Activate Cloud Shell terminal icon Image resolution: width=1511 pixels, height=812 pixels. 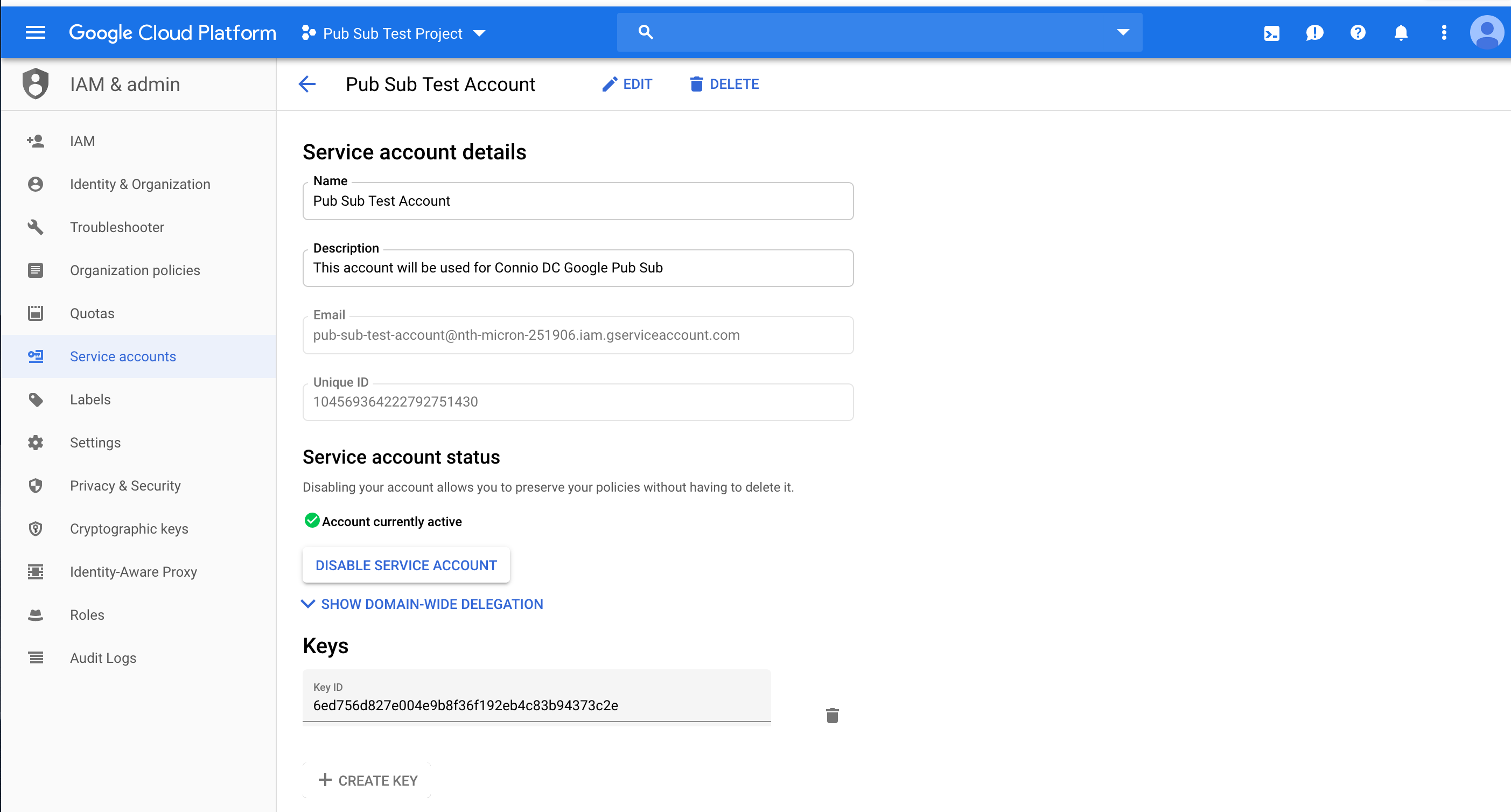click(1271, 33)
